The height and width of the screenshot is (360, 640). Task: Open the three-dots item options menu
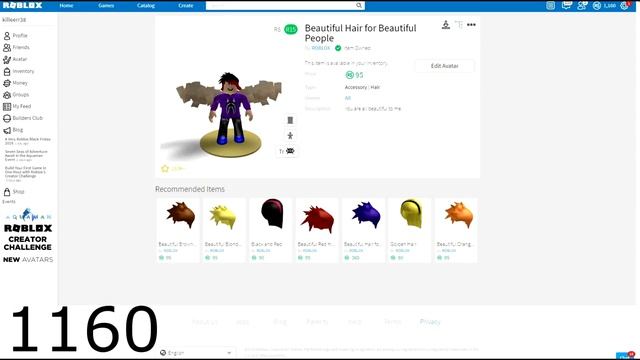tap(471, 25)
